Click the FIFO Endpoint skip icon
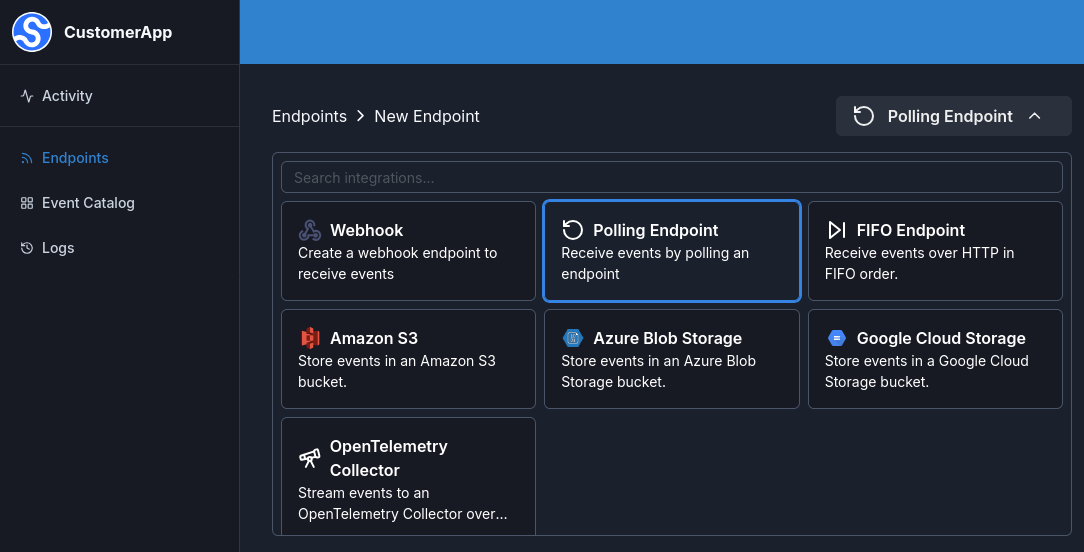 pyautogui.click(x=837, y=230)
